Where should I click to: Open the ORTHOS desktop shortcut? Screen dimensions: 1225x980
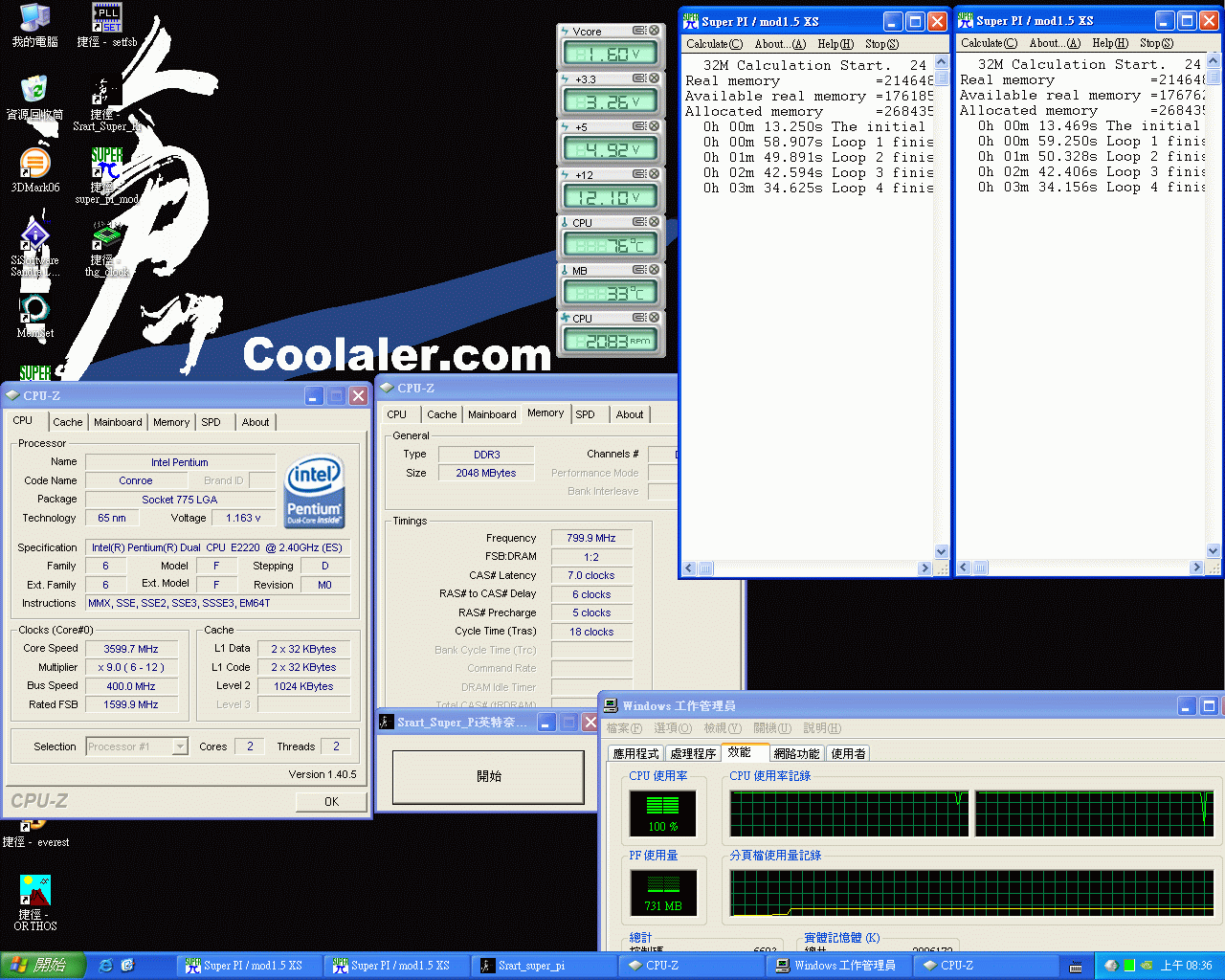[34, 902]
